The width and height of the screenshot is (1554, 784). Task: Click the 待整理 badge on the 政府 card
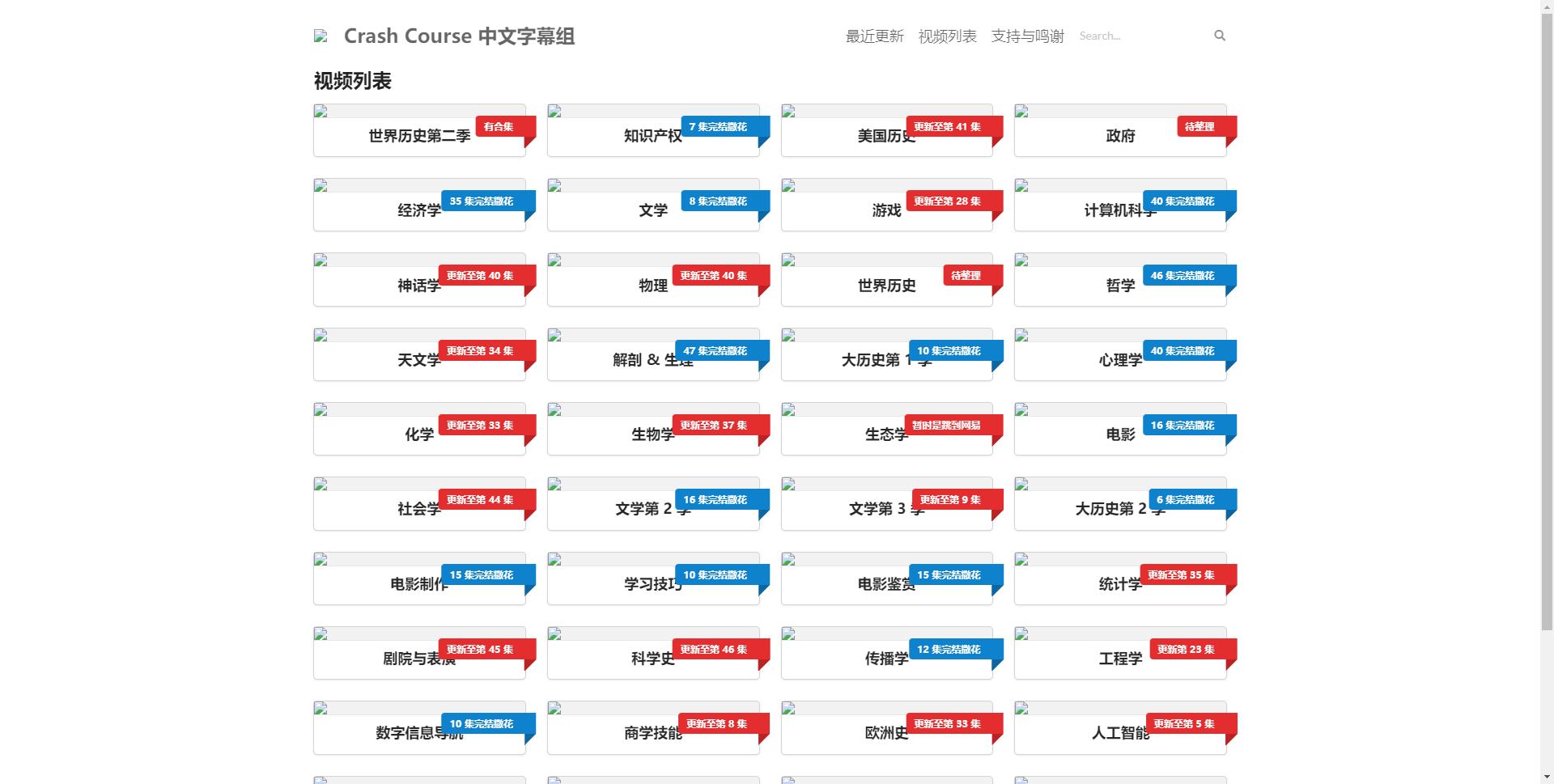1199,126
